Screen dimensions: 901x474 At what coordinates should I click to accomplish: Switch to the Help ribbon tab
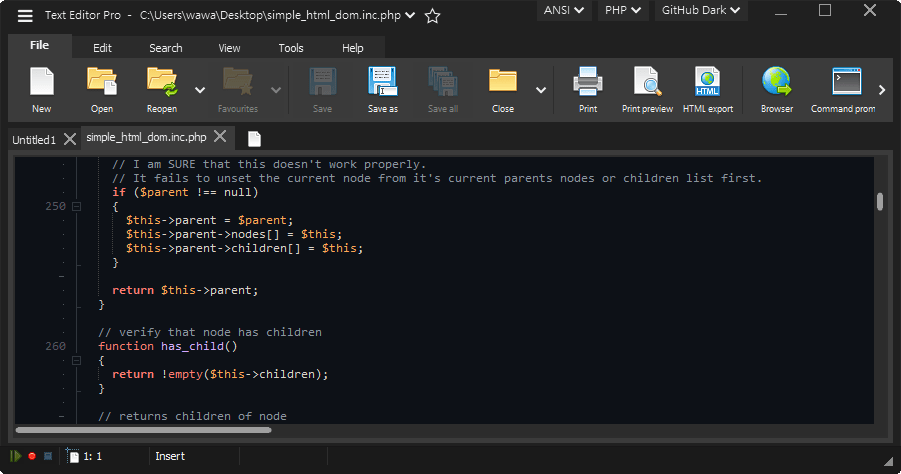pyautogui.click(x=353, y=48)
